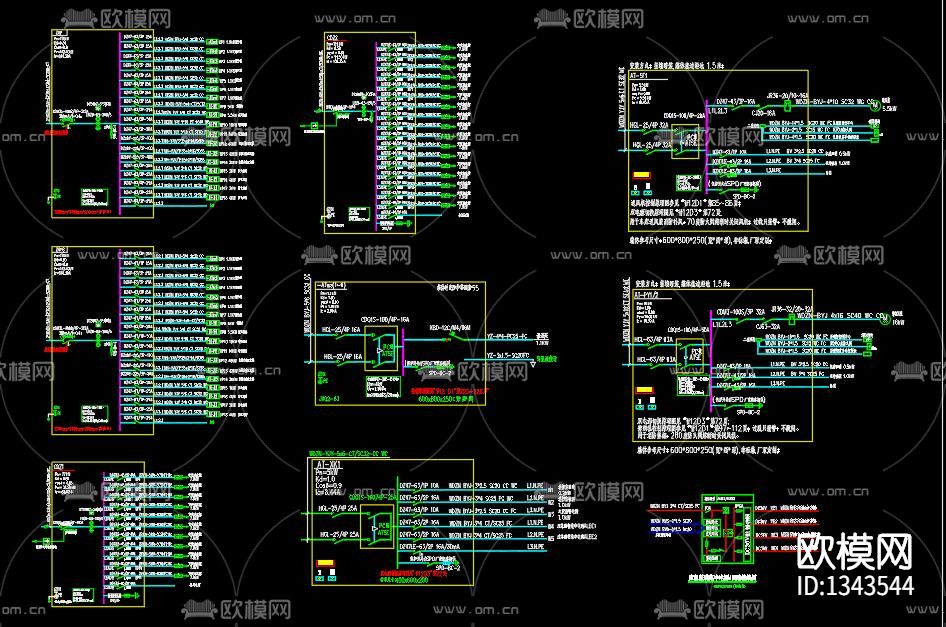Click the JR36-20/10-16A relay label

[x=787, y=96]
